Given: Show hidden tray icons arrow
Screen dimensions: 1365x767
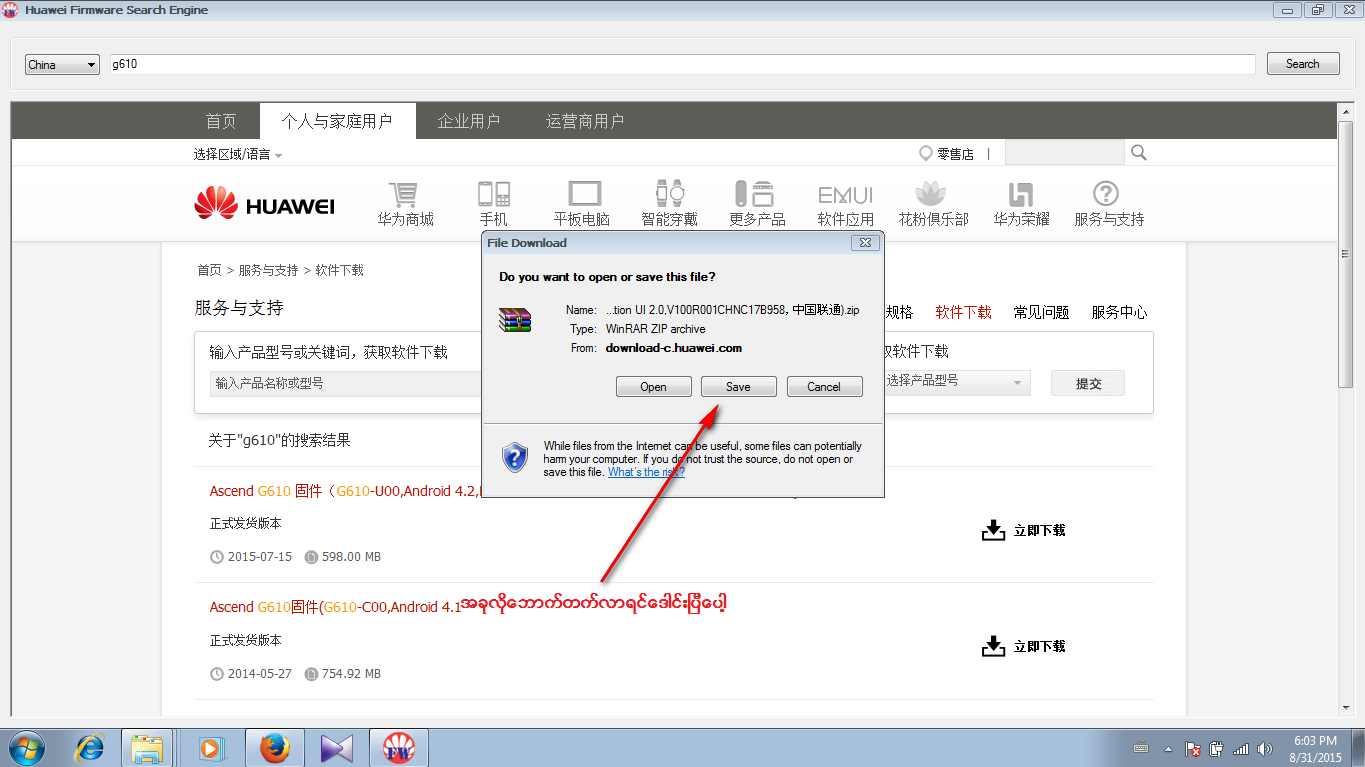Looking at the screenshot, I should pos(1168,748).
